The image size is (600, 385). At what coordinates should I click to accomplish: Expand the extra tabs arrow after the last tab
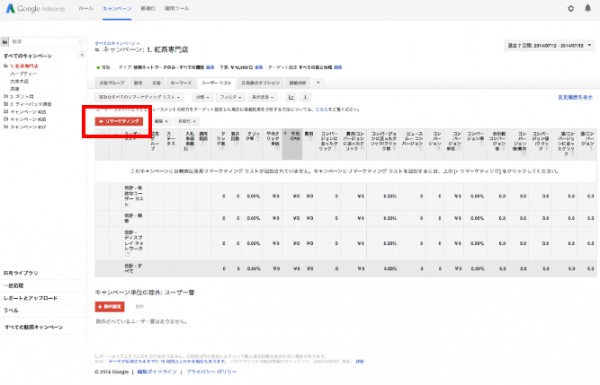point(318,83)
